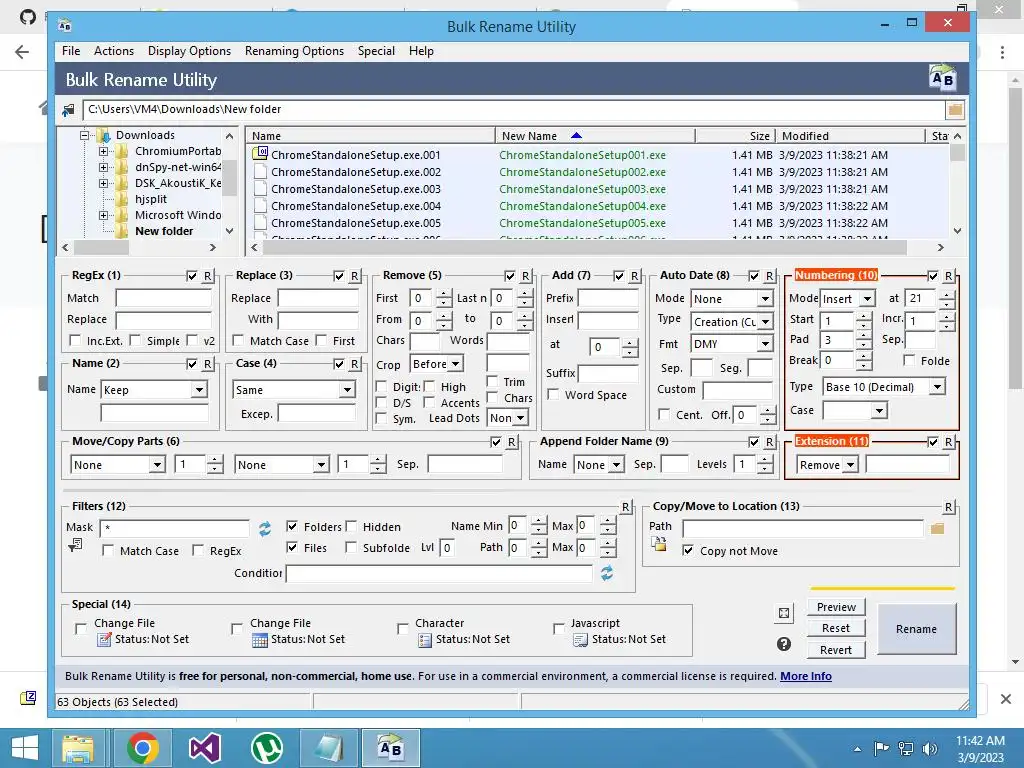
Task: Click the folder browse icon beside path bar
Action: coord(955,110)
